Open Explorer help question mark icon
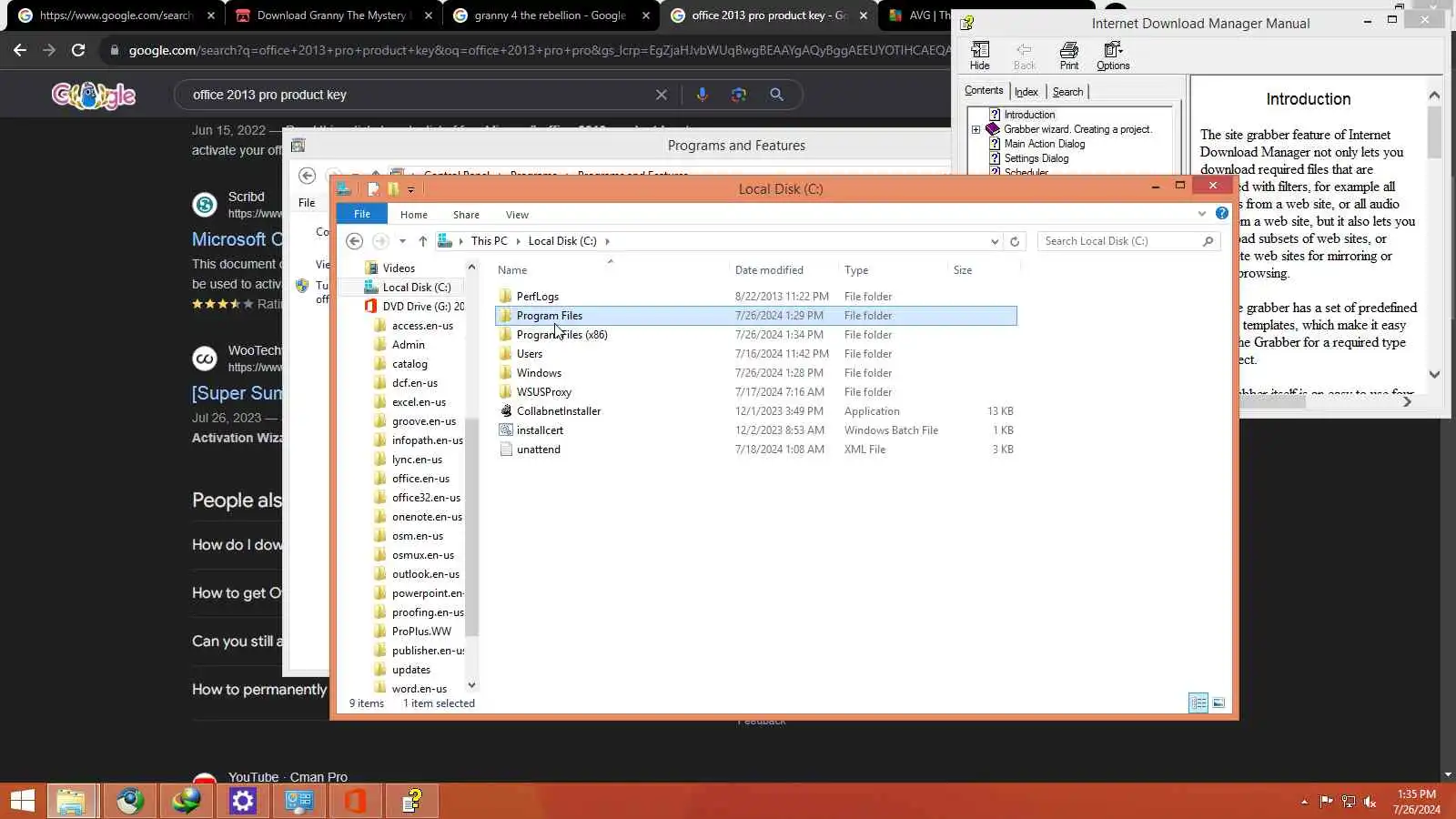This screenshot has height=819, width=1456. [x=1222, y=214]
